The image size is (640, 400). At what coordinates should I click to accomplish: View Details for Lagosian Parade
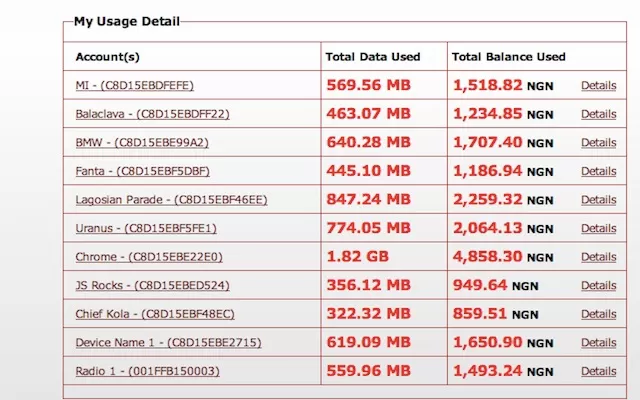pos(598,200)
